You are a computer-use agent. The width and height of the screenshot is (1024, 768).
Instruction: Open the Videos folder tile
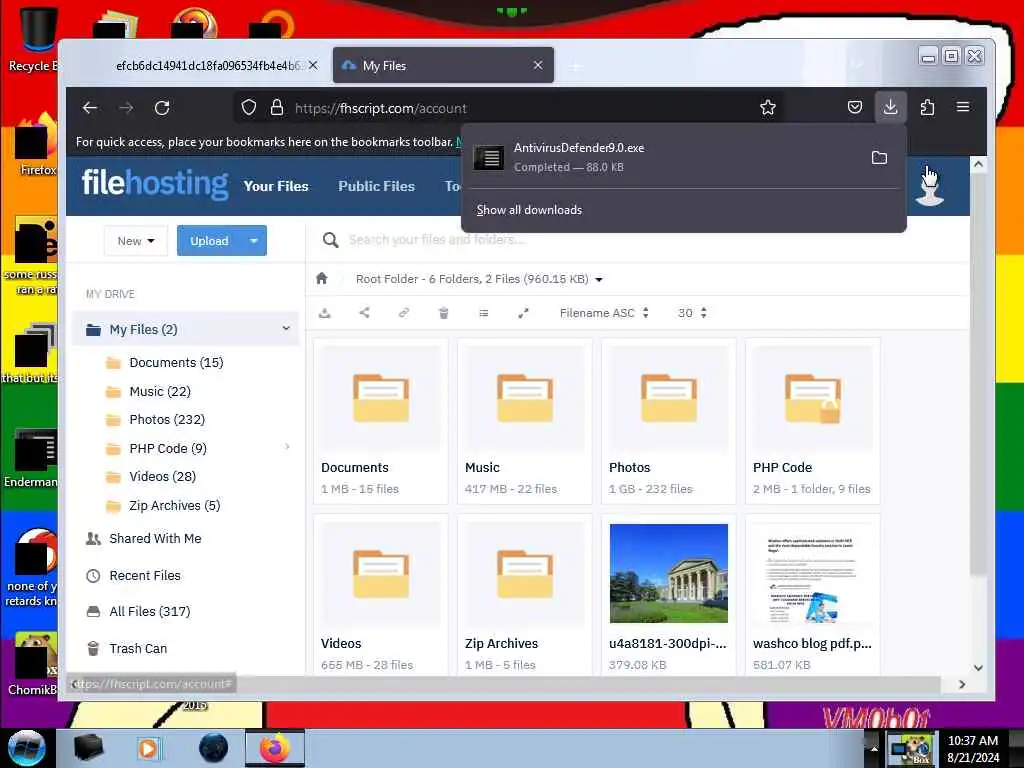[x=381, y=594]
